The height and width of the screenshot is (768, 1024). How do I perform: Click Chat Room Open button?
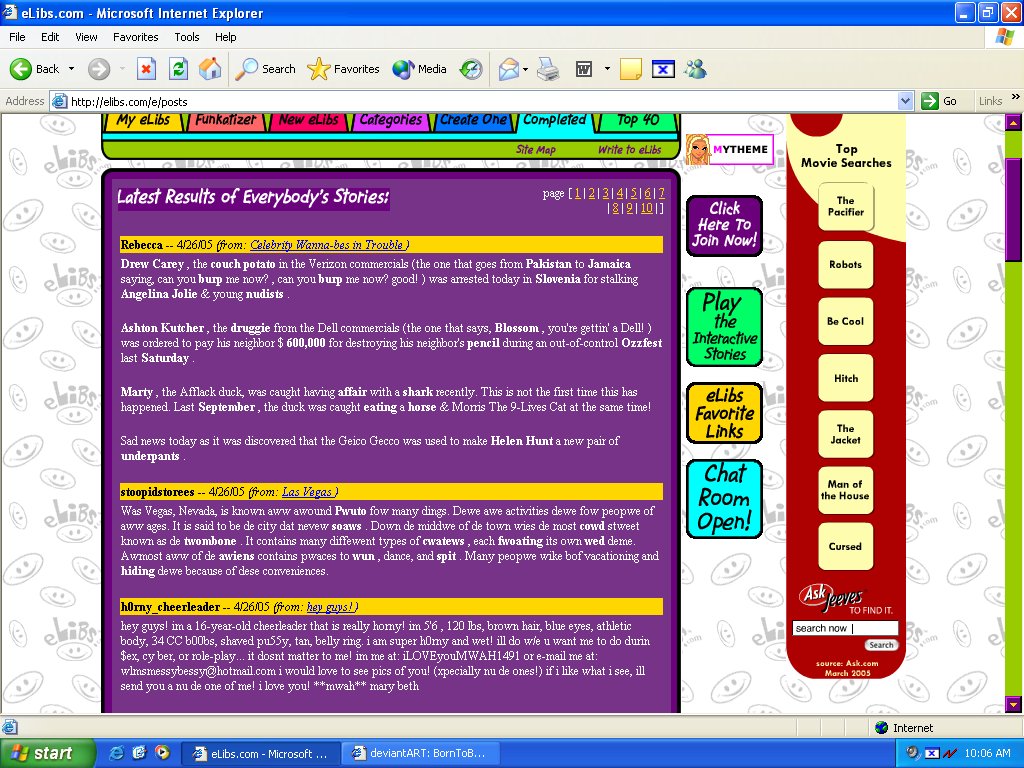pyautogui.click(x=724, y=499)
